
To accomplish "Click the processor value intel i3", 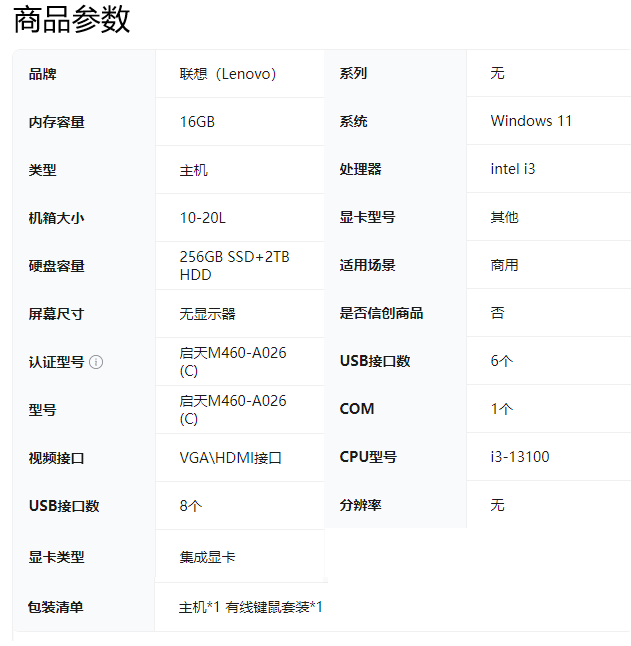I will [513, 169].
